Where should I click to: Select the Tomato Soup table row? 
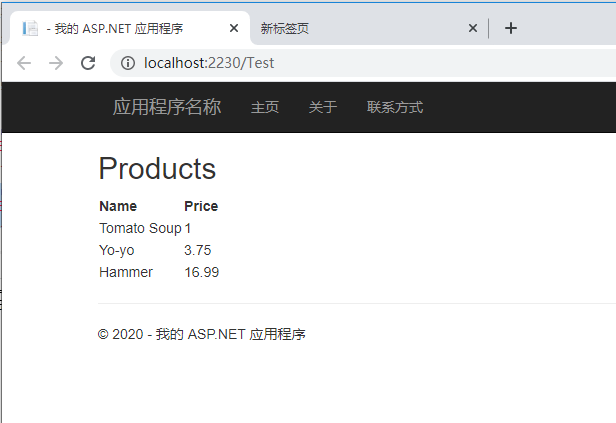pos(159,228)
